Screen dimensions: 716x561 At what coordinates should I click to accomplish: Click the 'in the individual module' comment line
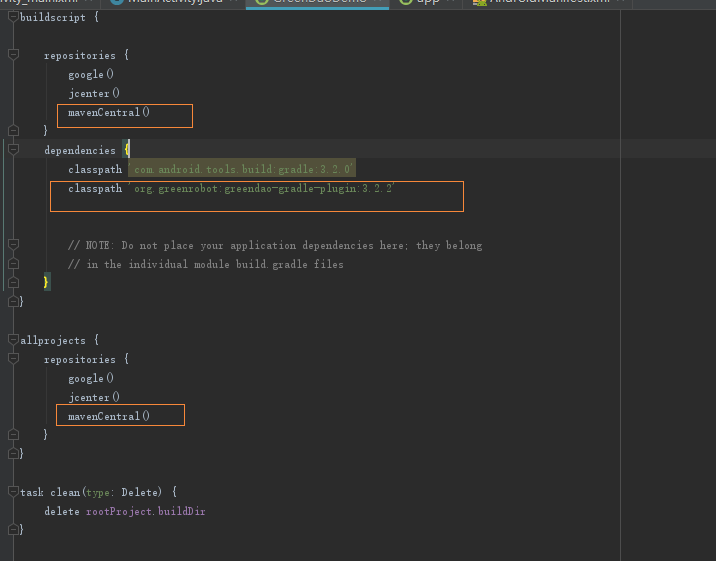click(x=205, y=264)
